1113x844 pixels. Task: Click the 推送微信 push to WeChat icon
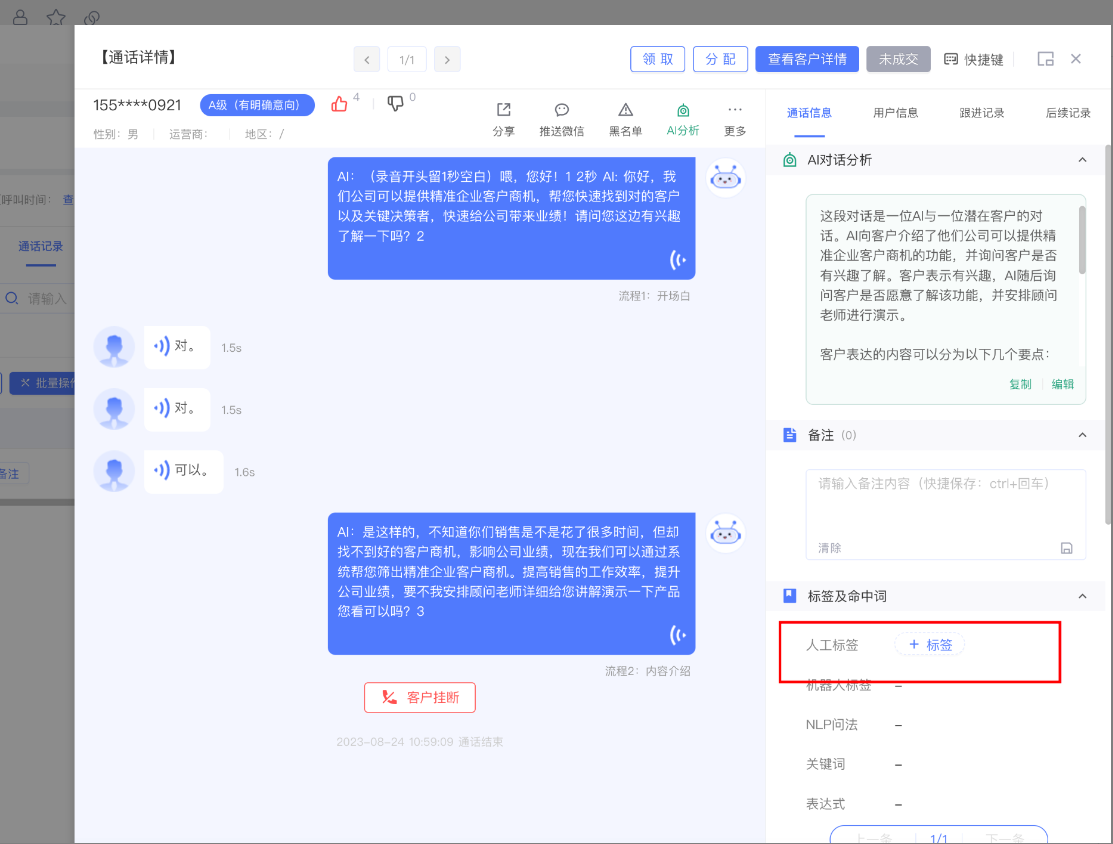pos(561,110)
